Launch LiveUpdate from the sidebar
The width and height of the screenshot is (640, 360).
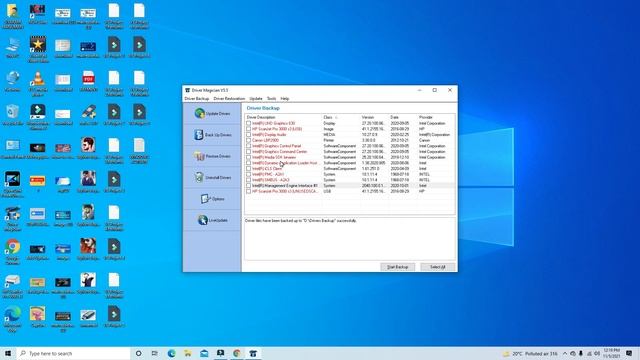point(212,220)
